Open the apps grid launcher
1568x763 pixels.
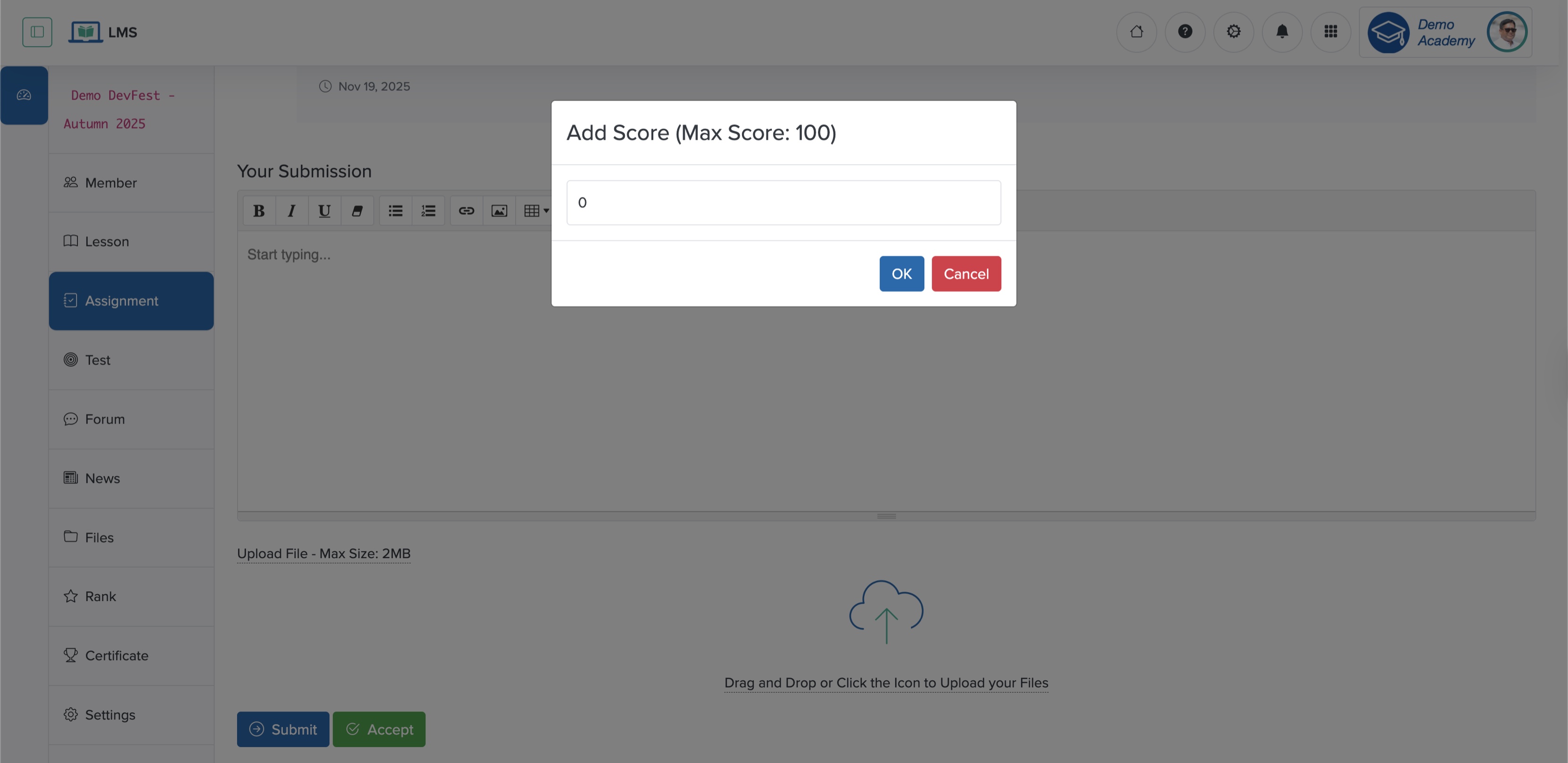point(1331,32)
